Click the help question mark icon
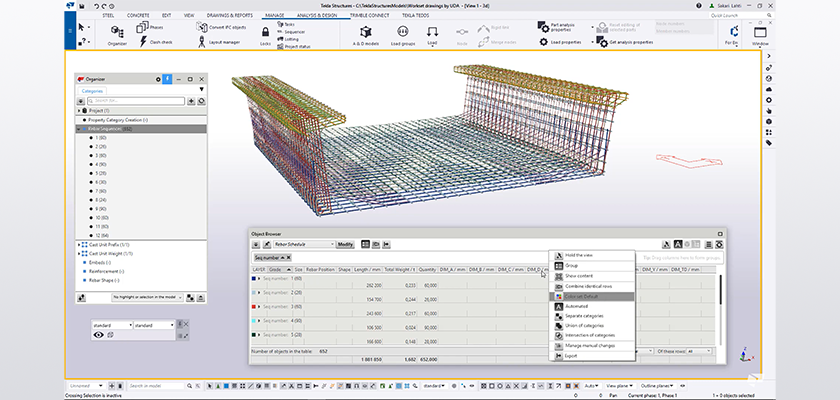Screen dimensions: 840x400 (x=699, y=6)
